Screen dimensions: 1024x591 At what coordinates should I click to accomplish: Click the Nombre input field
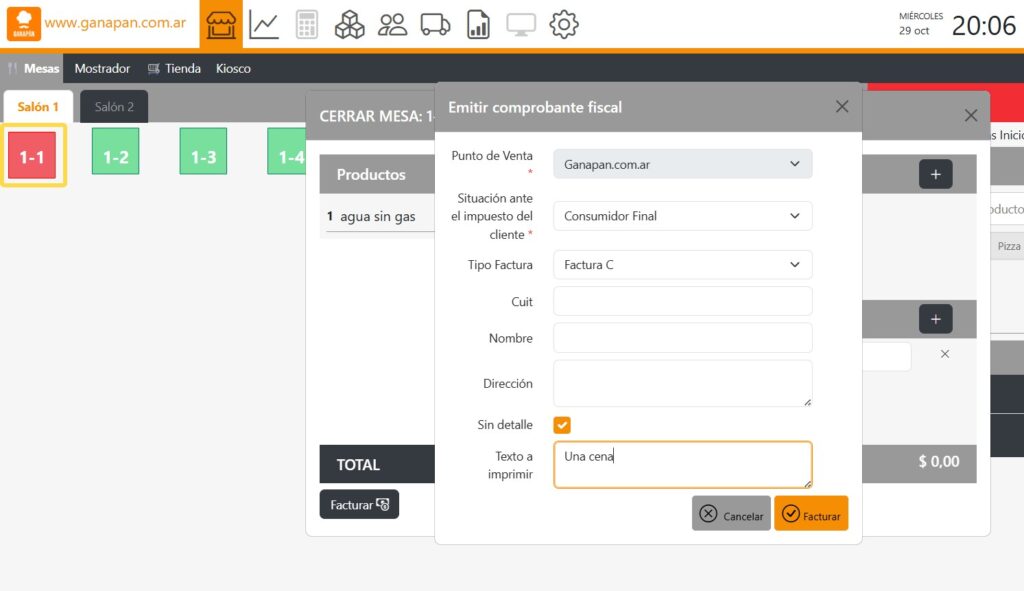click(682, 338)
